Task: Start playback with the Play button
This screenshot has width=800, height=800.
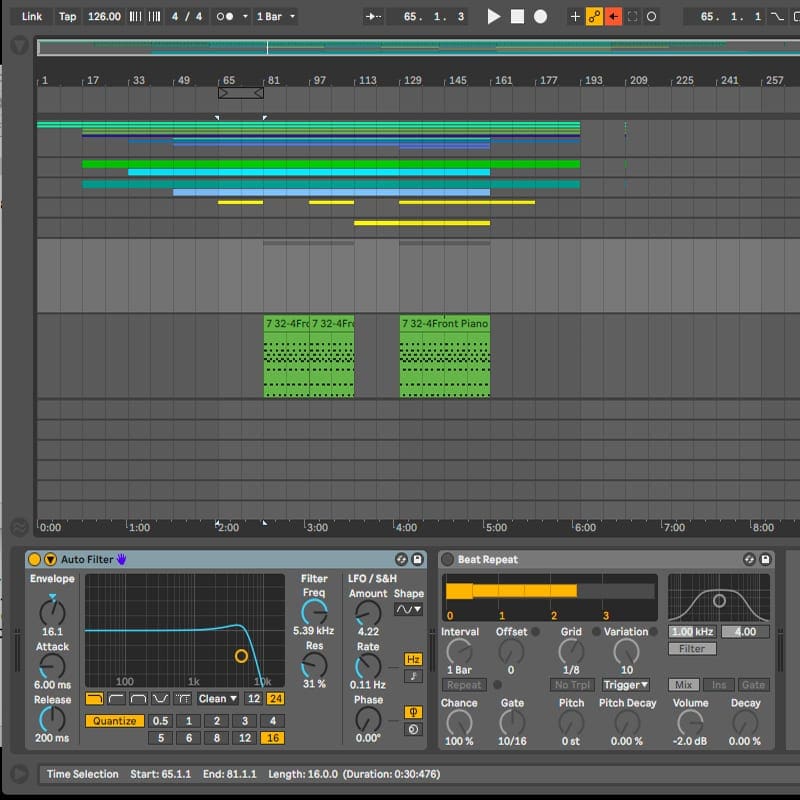Action: coord(493,17)
